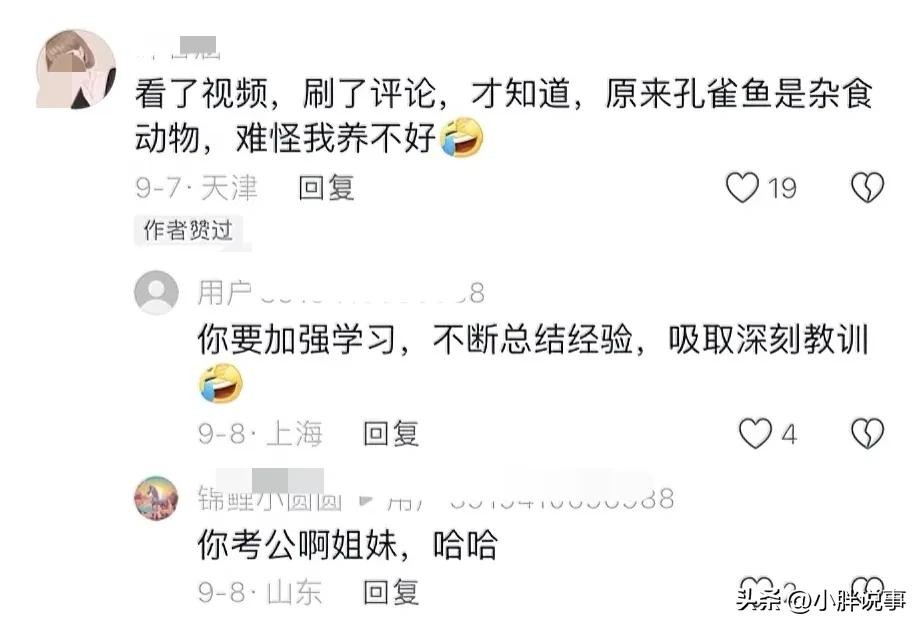Like the comment about 孔雀鱼是杂食动物

[x=742, y=187]
